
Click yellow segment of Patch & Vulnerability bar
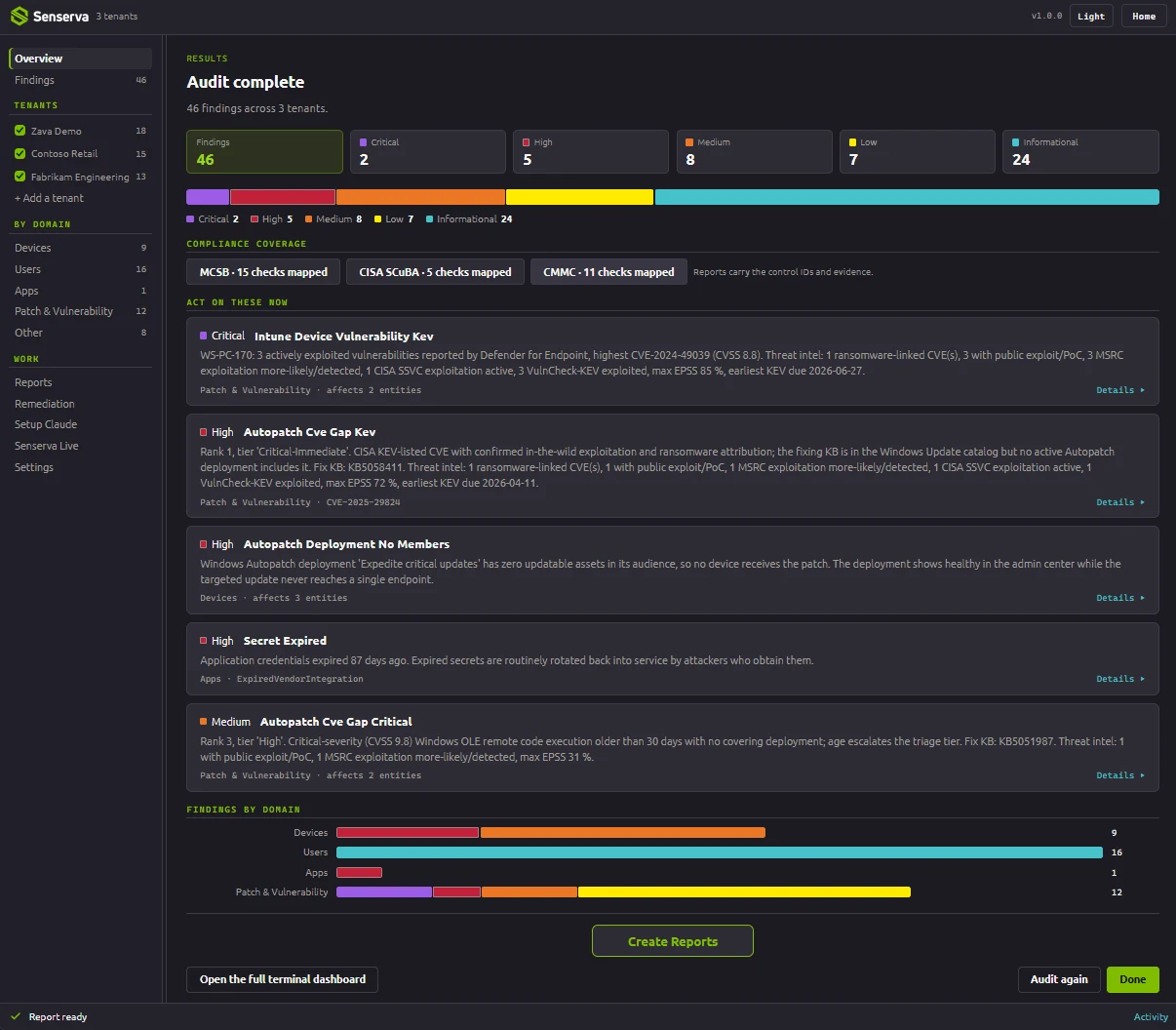tap(744, 892)
